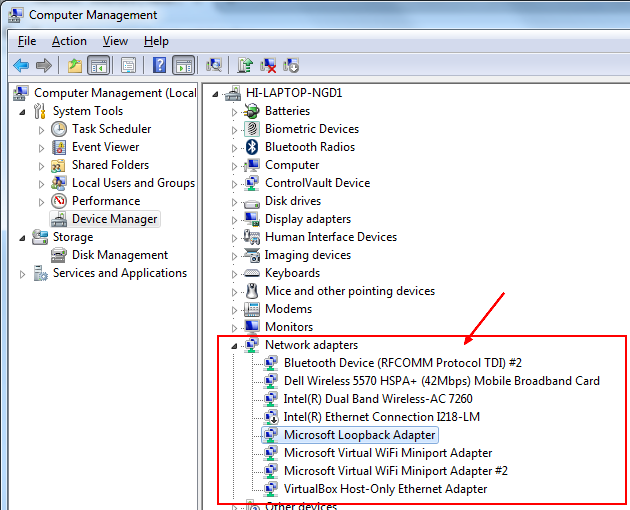Viewport: 630px width, 510px height.
Task: Expand the Display adapters category
Action: click(x=235, y=220)
